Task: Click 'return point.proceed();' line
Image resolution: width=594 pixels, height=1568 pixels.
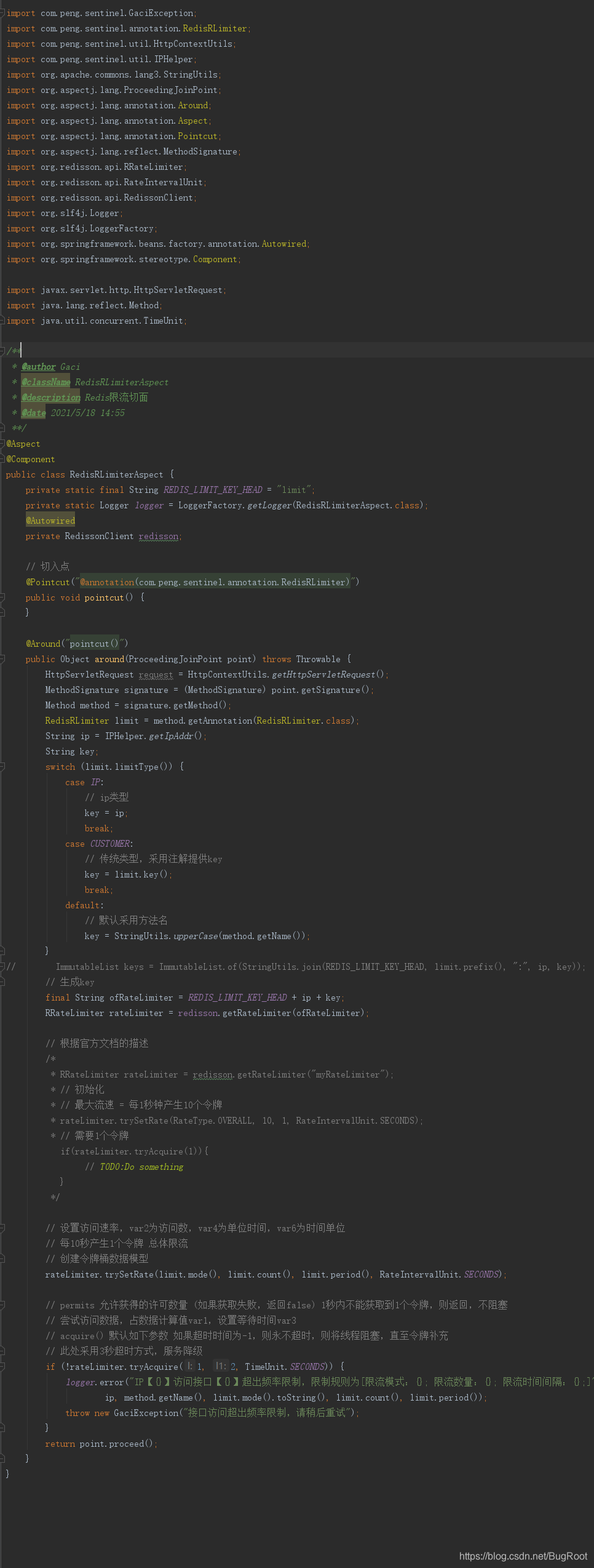Action: (x=101, y=1443)
